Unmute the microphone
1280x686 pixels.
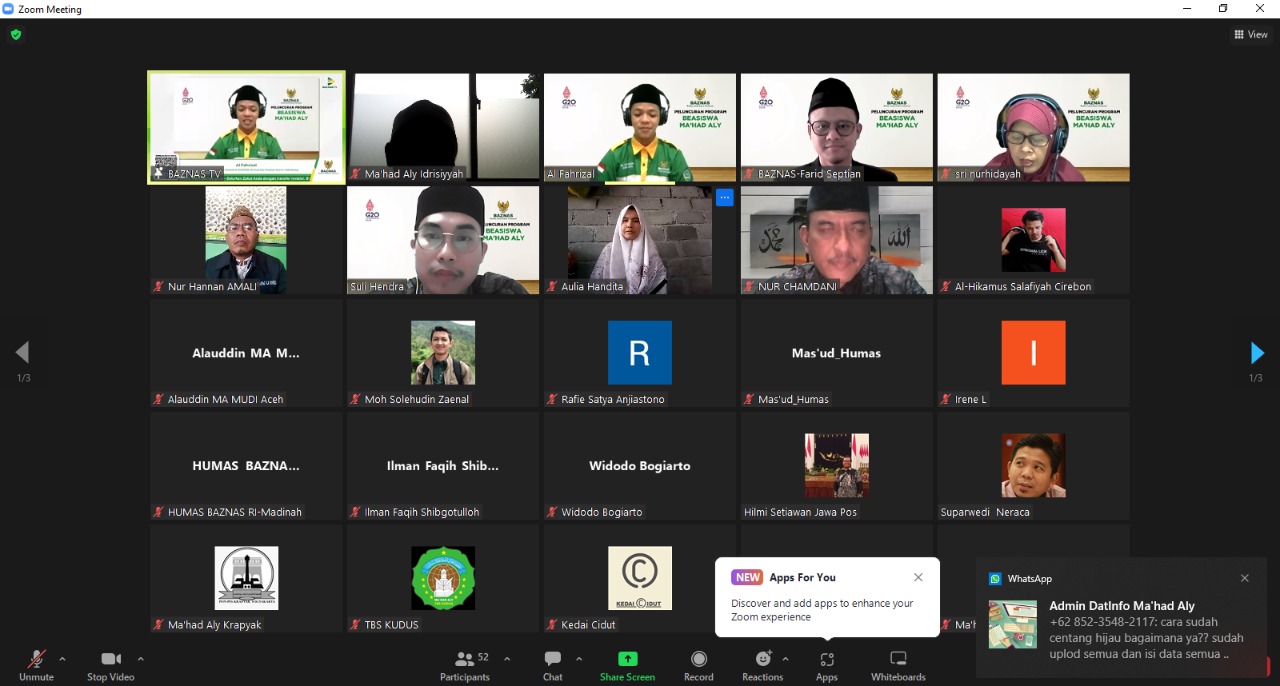[36, 664]
